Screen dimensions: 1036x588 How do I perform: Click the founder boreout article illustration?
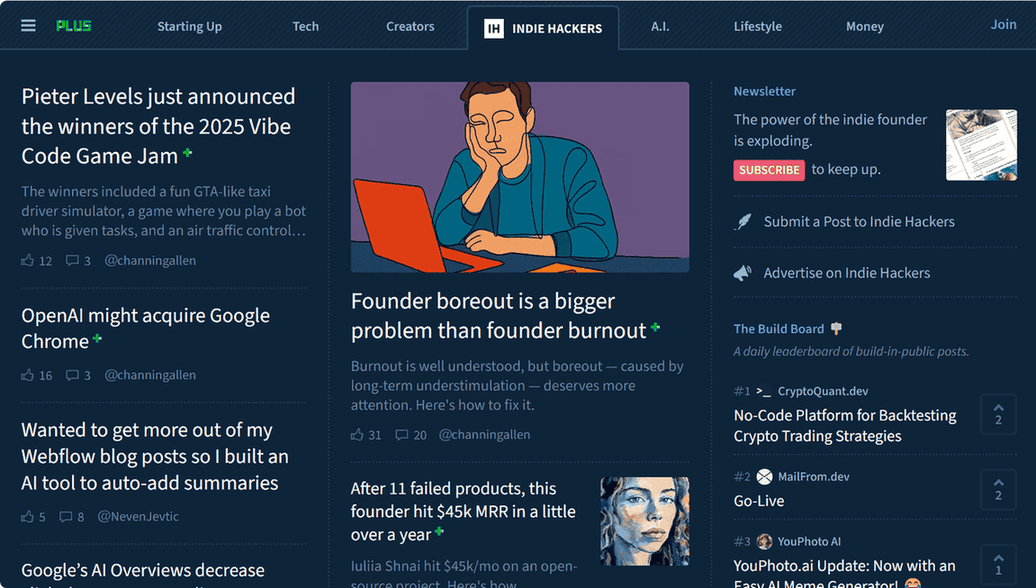519,177
